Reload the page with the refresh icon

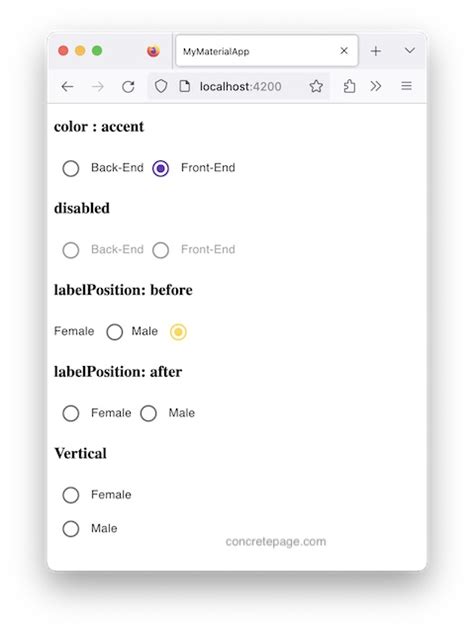(128, 86)
